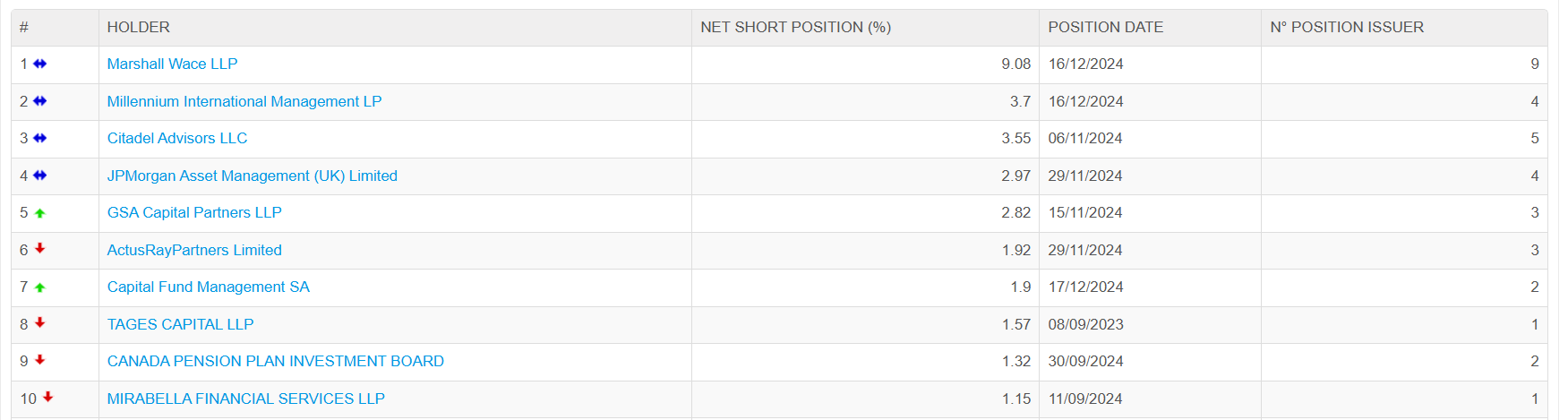Image resolution: width=1568 pixels, height=420 pixels.
Task: Click the ActusRayPartners Limited holder link
Action: pyautogui.click(x=194, y=250)
